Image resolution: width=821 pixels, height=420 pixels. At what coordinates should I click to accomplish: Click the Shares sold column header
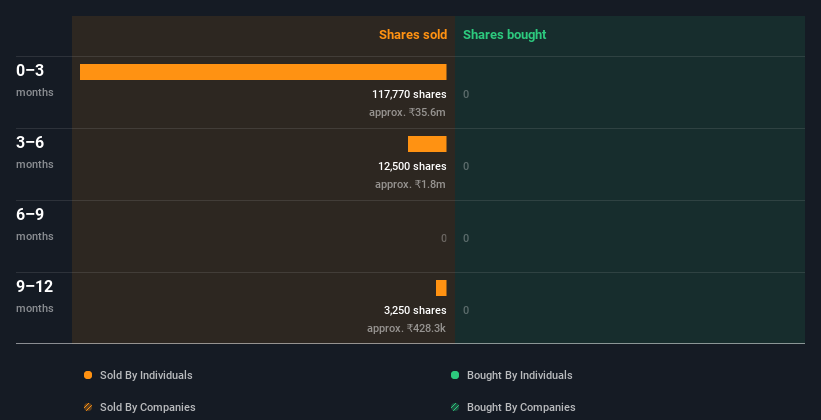coord(413,35)
